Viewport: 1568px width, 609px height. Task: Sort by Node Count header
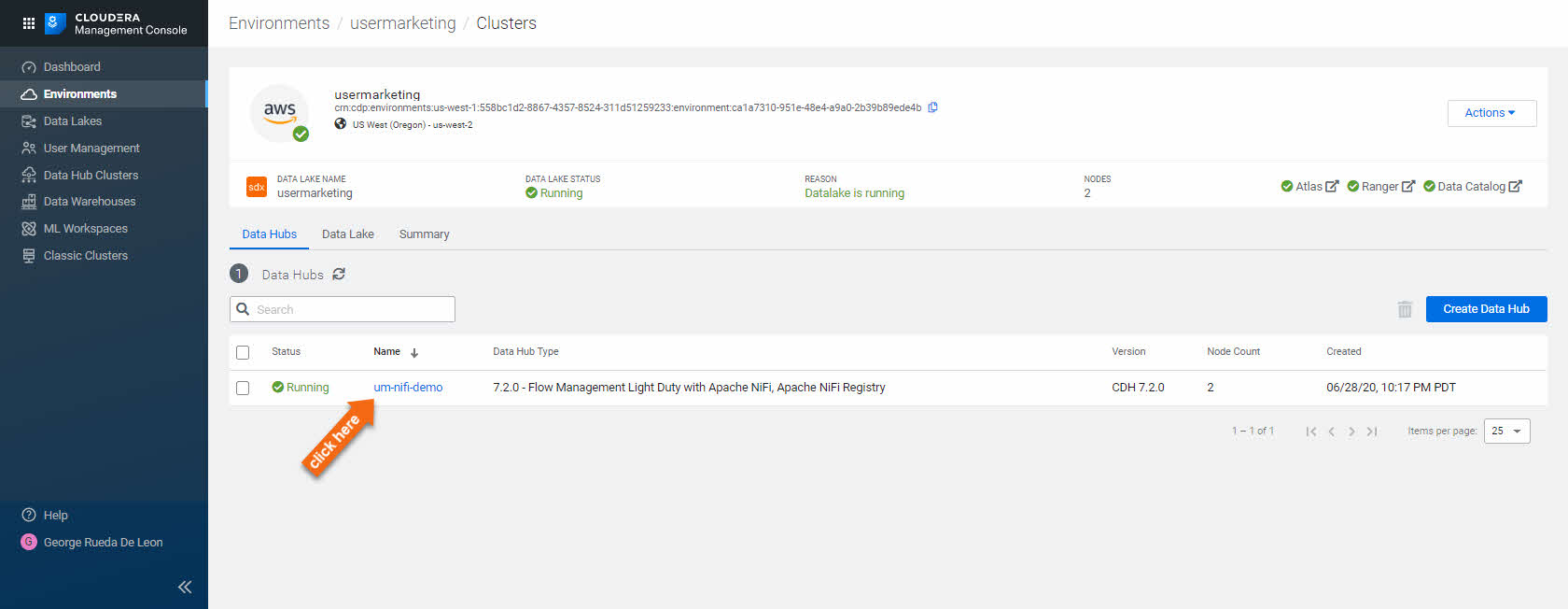(x=1233, y=352)
